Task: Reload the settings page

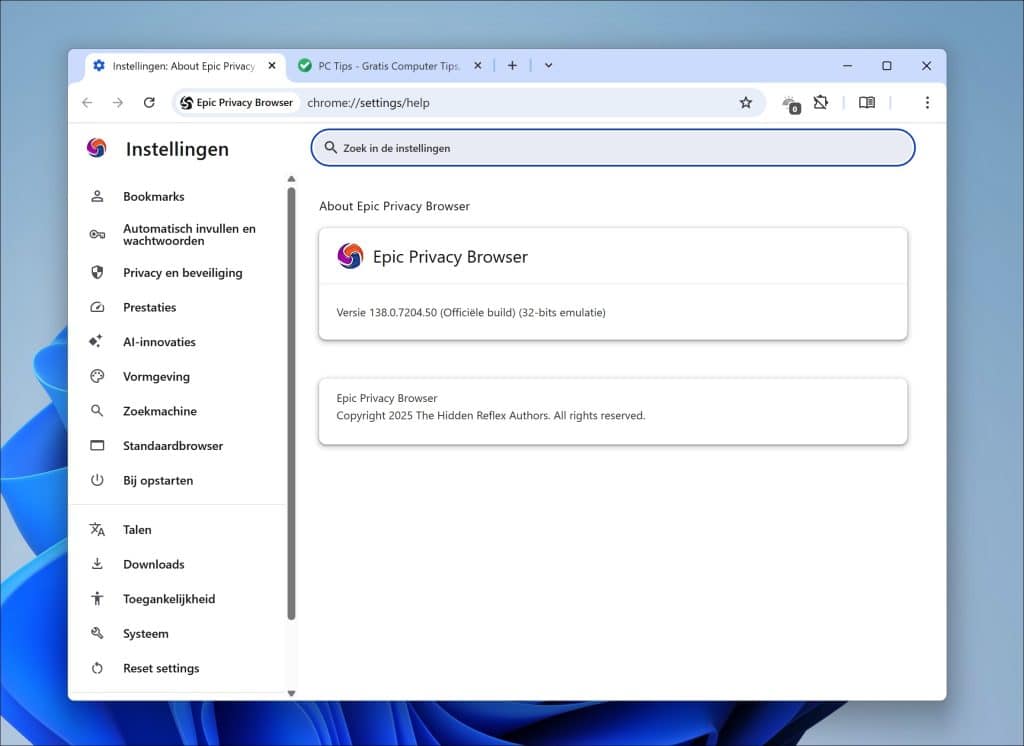Action: (148, 102)
